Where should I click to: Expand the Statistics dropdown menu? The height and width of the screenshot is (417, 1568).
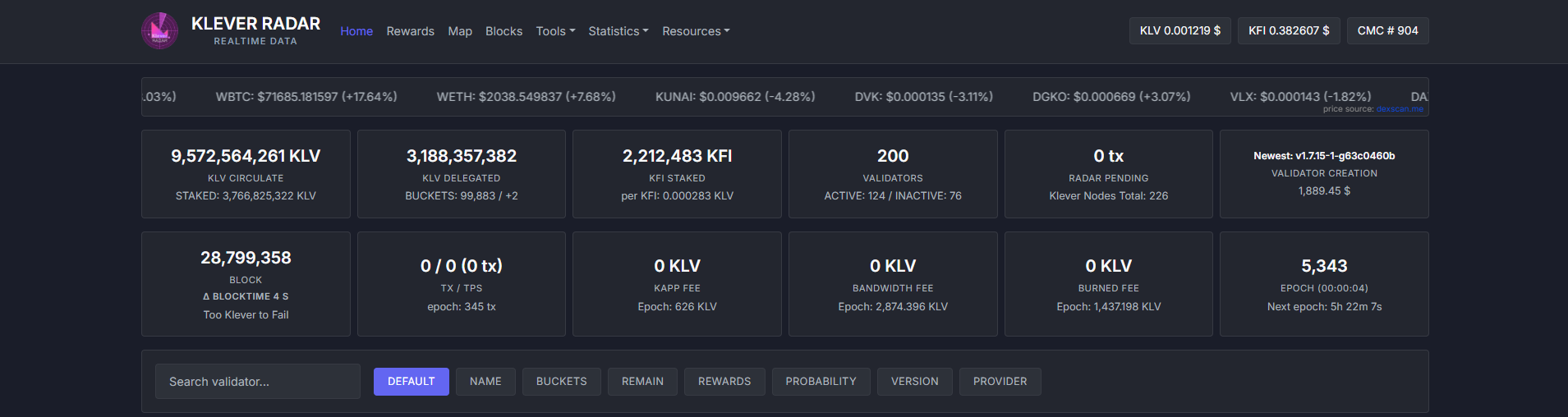618,31
